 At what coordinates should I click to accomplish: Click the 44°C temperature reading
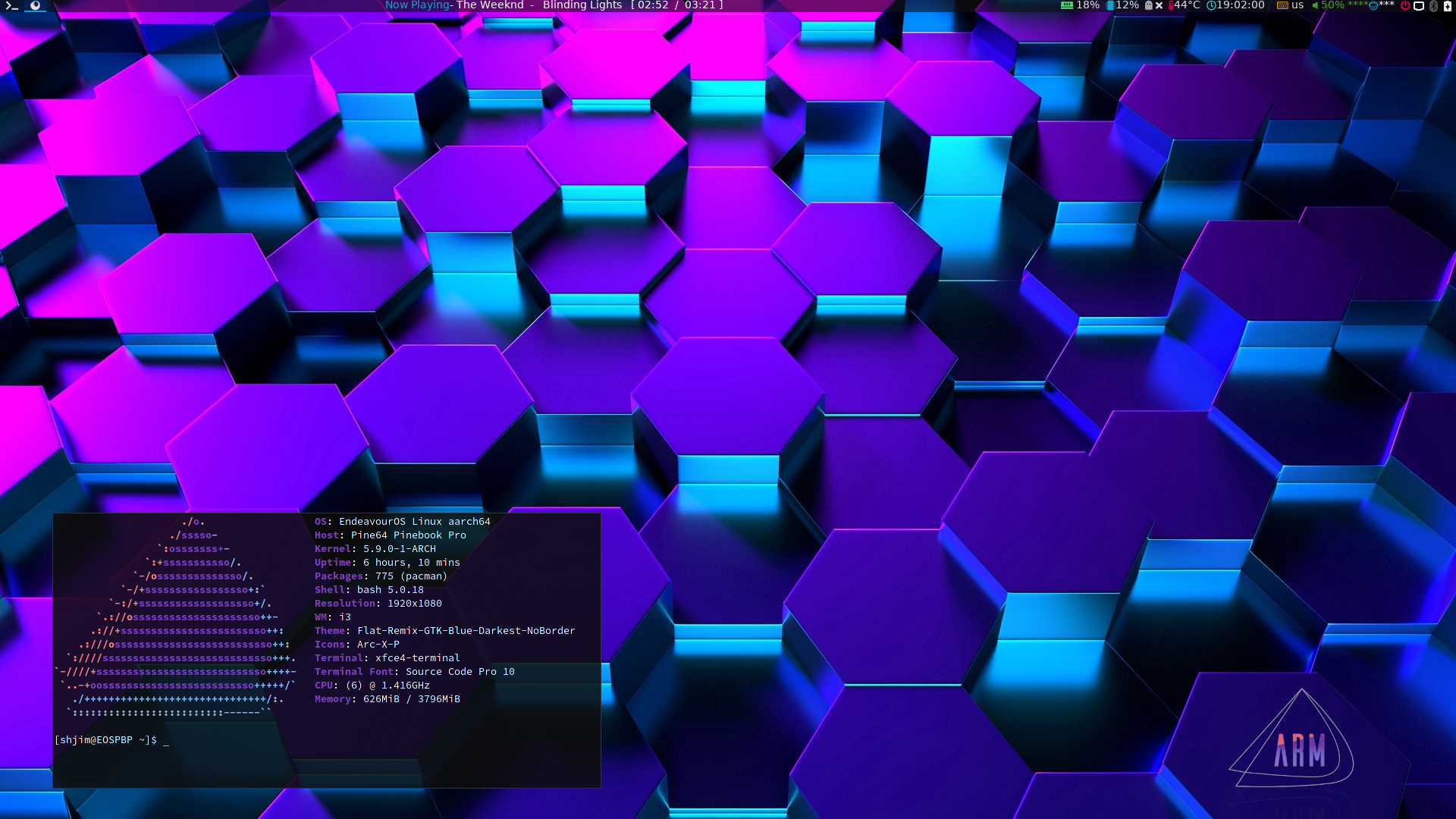(1188, 5)
